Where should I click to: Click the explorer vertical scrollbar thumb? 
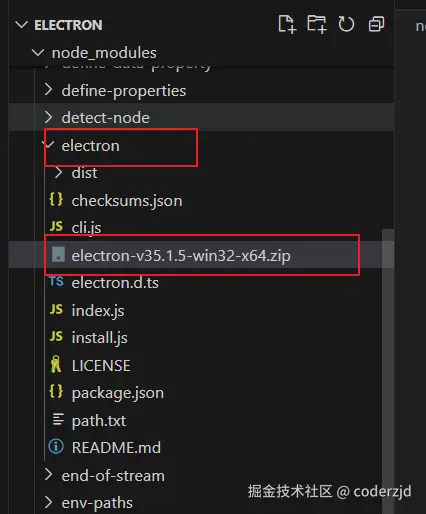tap(388, 371)
